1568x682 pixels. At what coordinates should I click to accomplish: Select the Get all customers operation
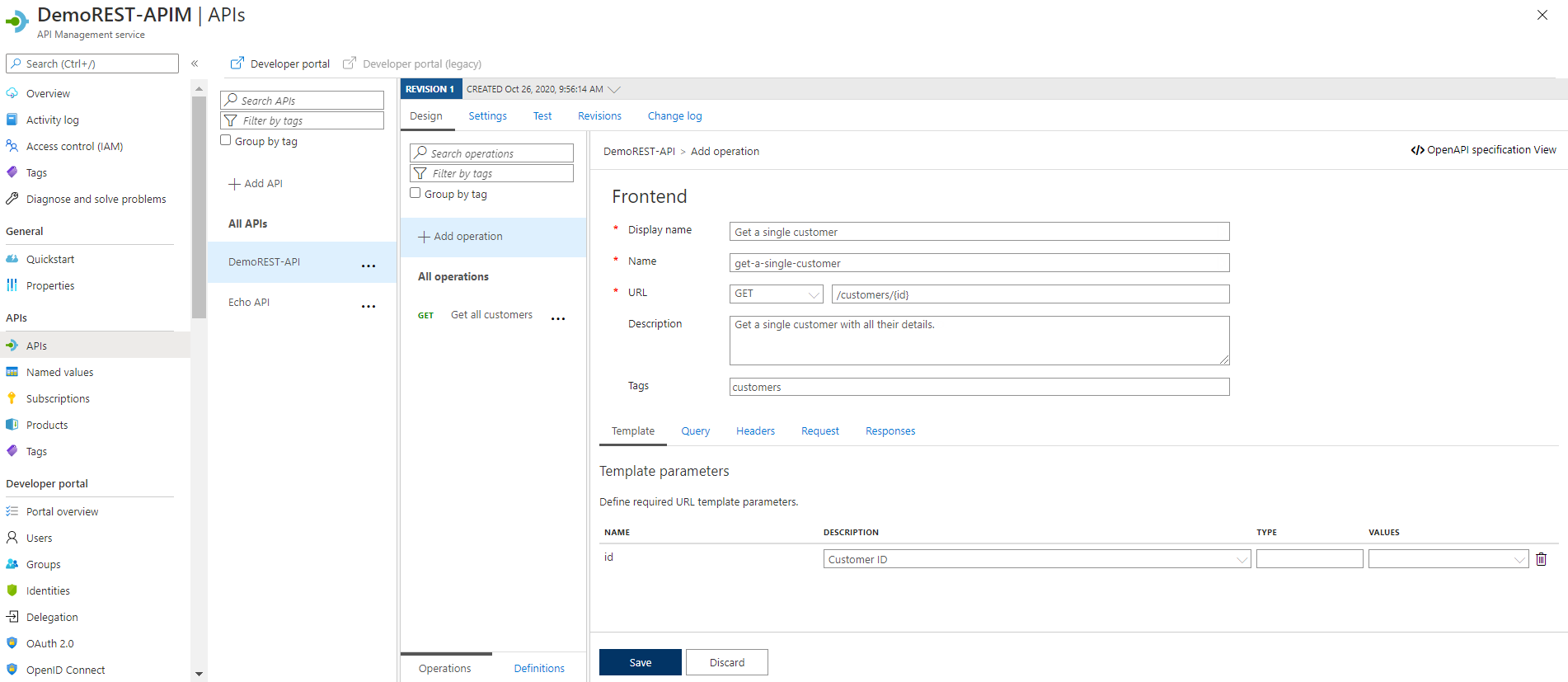coord(491,315)
